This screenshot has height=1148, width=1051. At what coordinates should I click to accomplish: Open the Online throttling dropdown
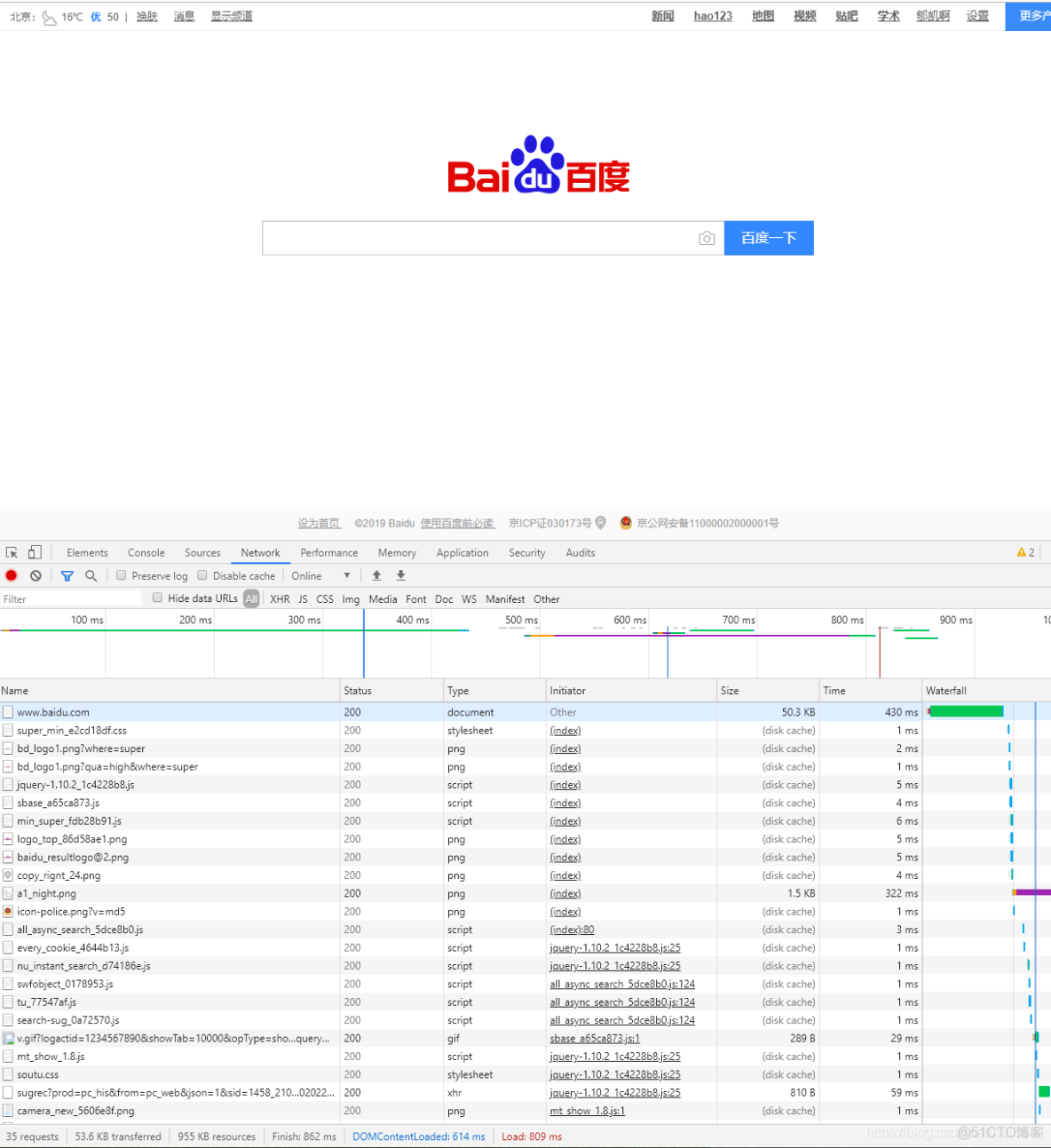click(x=321, y=576)
